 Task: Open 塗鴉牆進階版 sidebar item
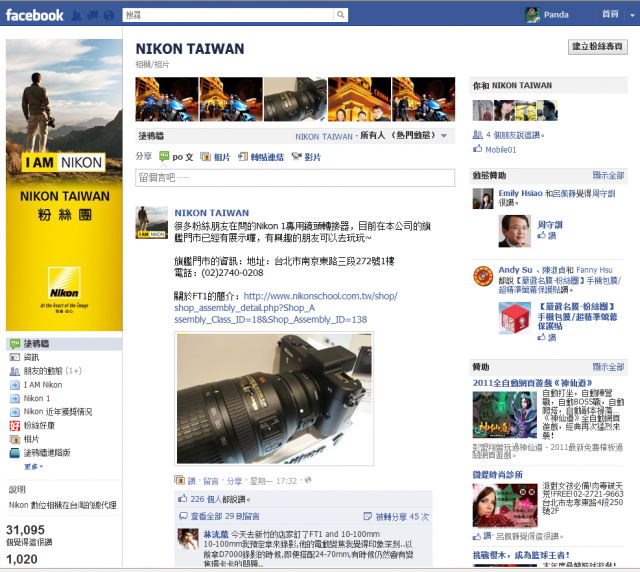[x=40, y=452]
